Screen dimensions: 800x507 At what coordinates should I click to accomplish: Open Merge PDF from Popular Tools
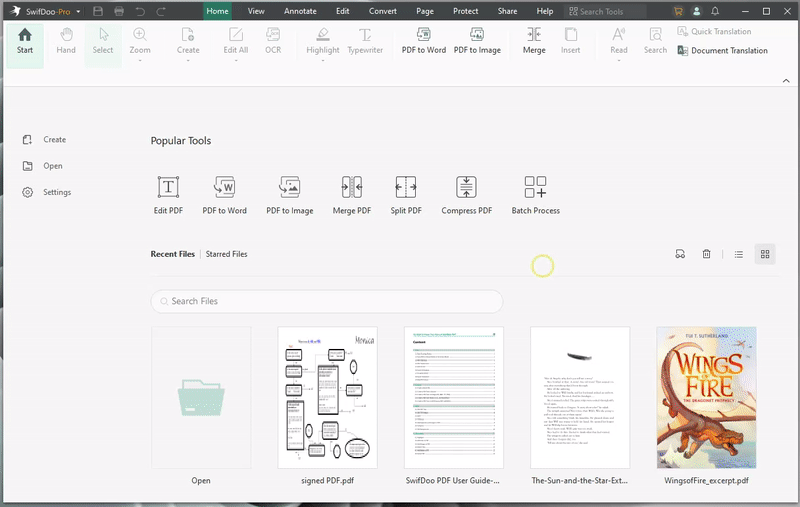(x=352, y=195)
